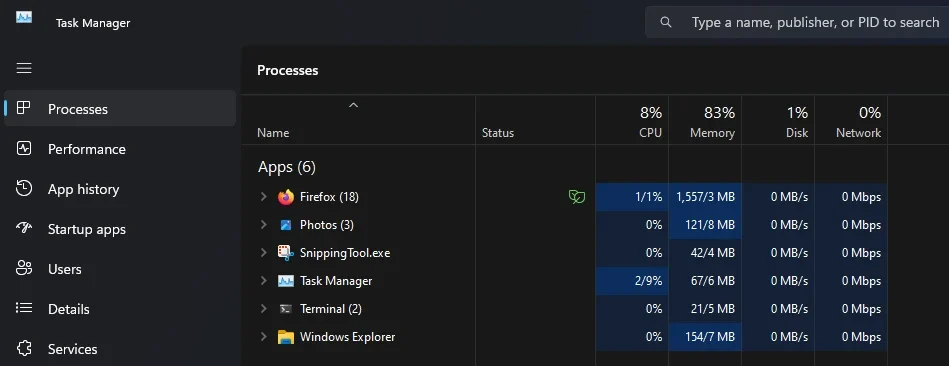
Task: Select the Firefox (18) row name
Action: [x=329, y=197]
